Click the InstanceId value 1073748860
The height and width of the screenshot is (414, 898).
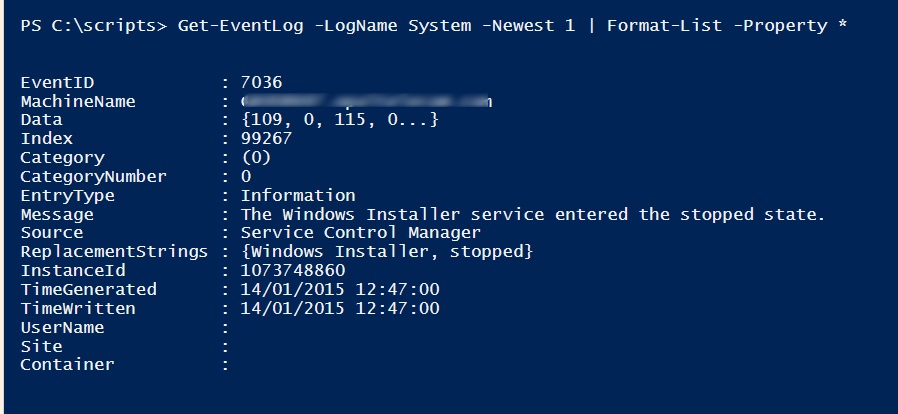(293, 271)
